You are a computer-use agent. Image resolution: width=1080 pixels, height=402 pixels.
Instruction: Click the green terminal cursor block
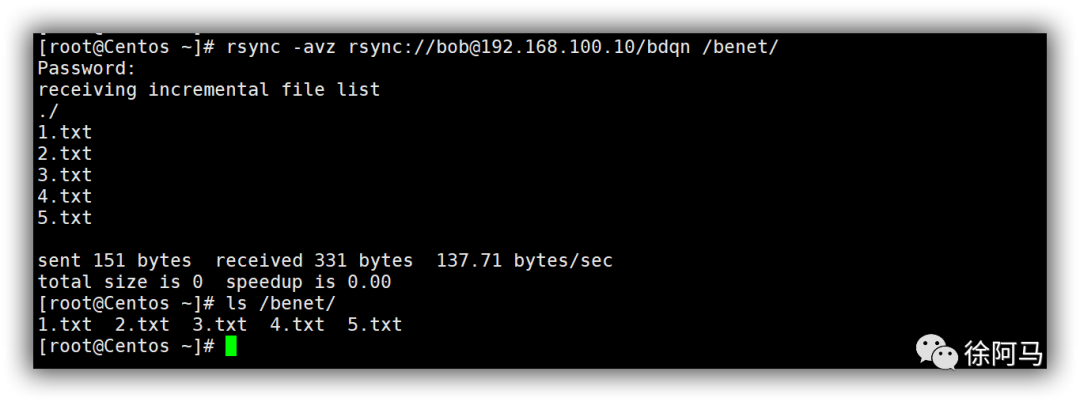231,346
